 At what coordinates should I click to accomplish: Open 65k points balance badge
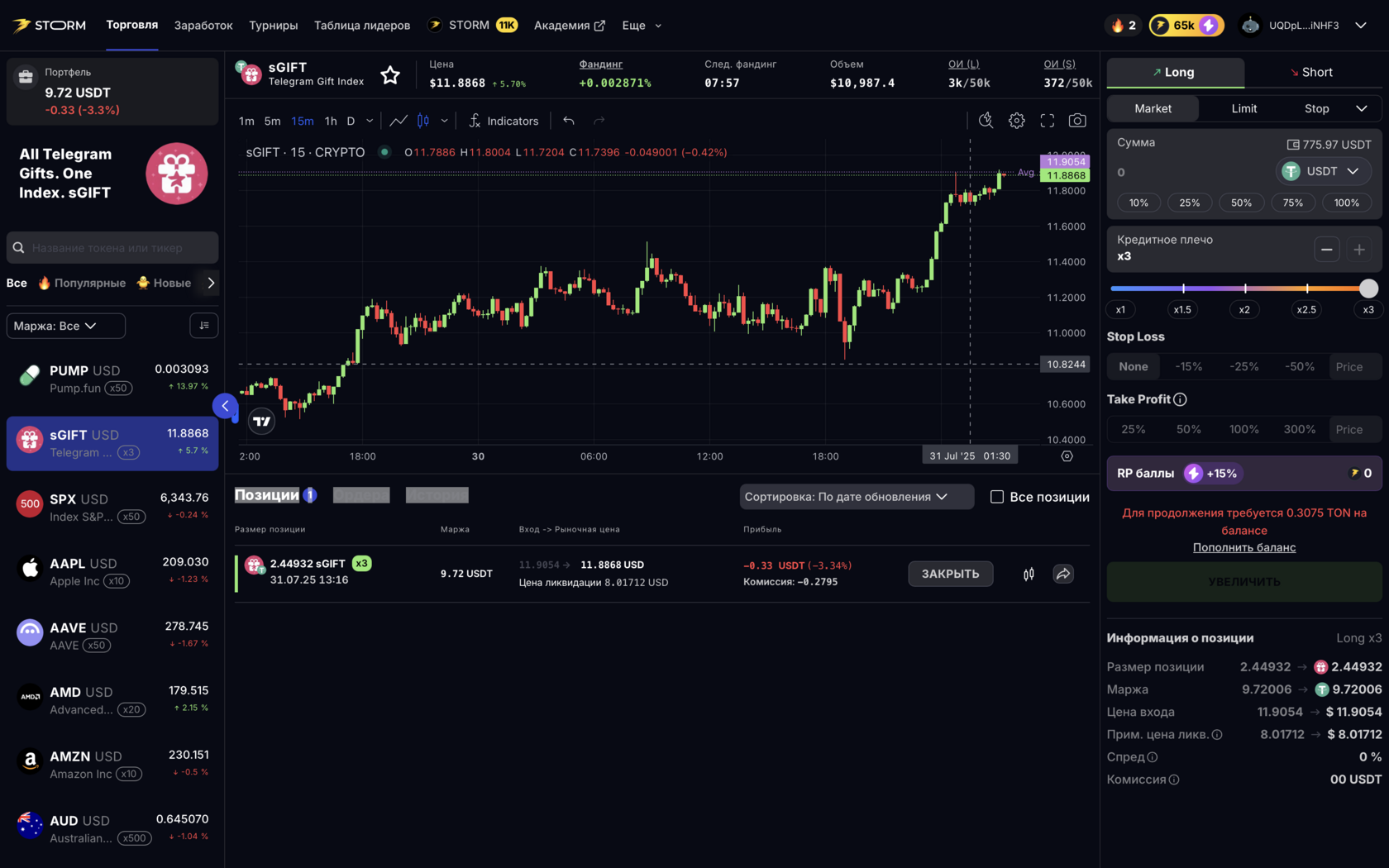1186,26
